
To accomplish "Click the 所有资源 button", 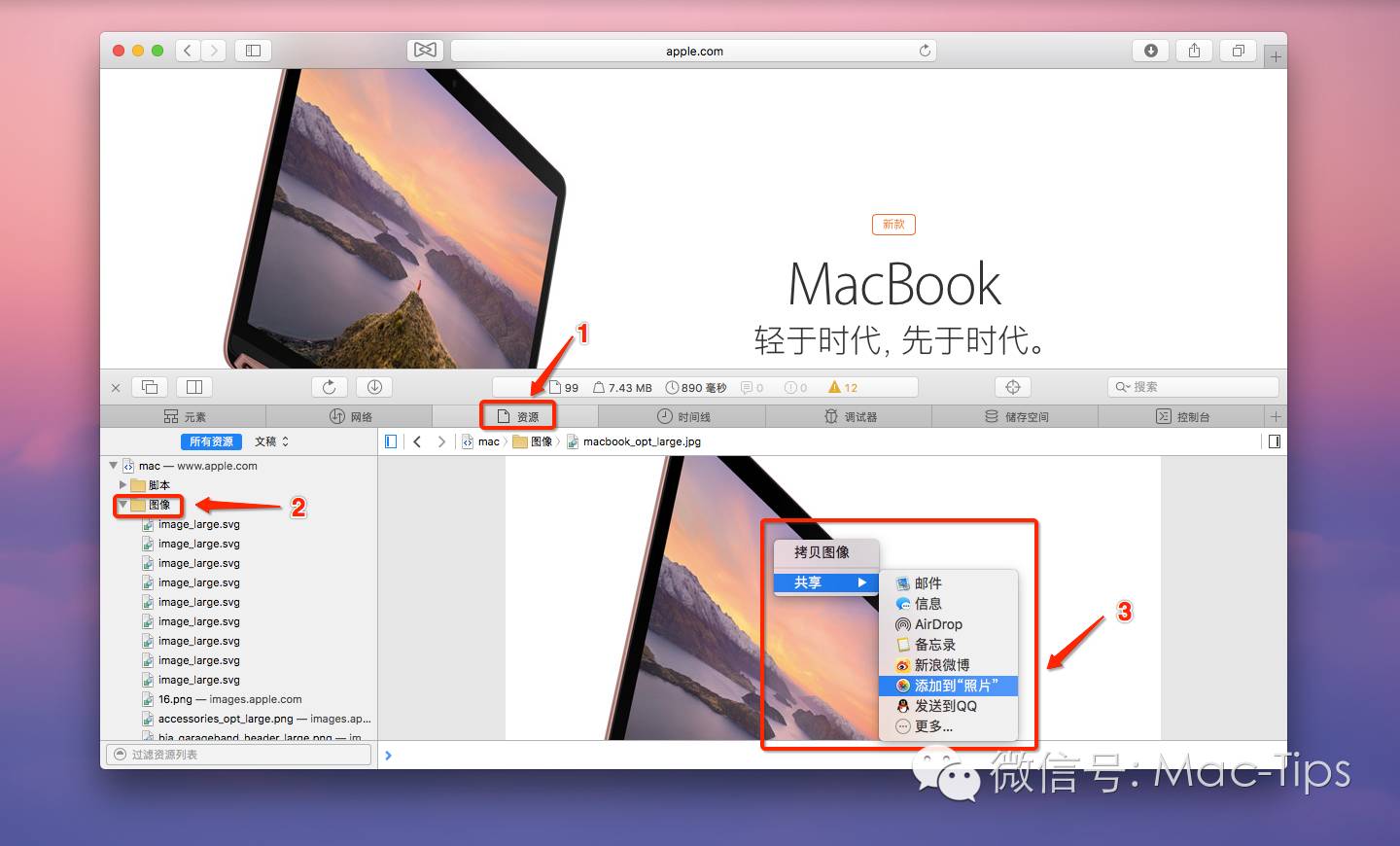I will (x=211, y=441).
